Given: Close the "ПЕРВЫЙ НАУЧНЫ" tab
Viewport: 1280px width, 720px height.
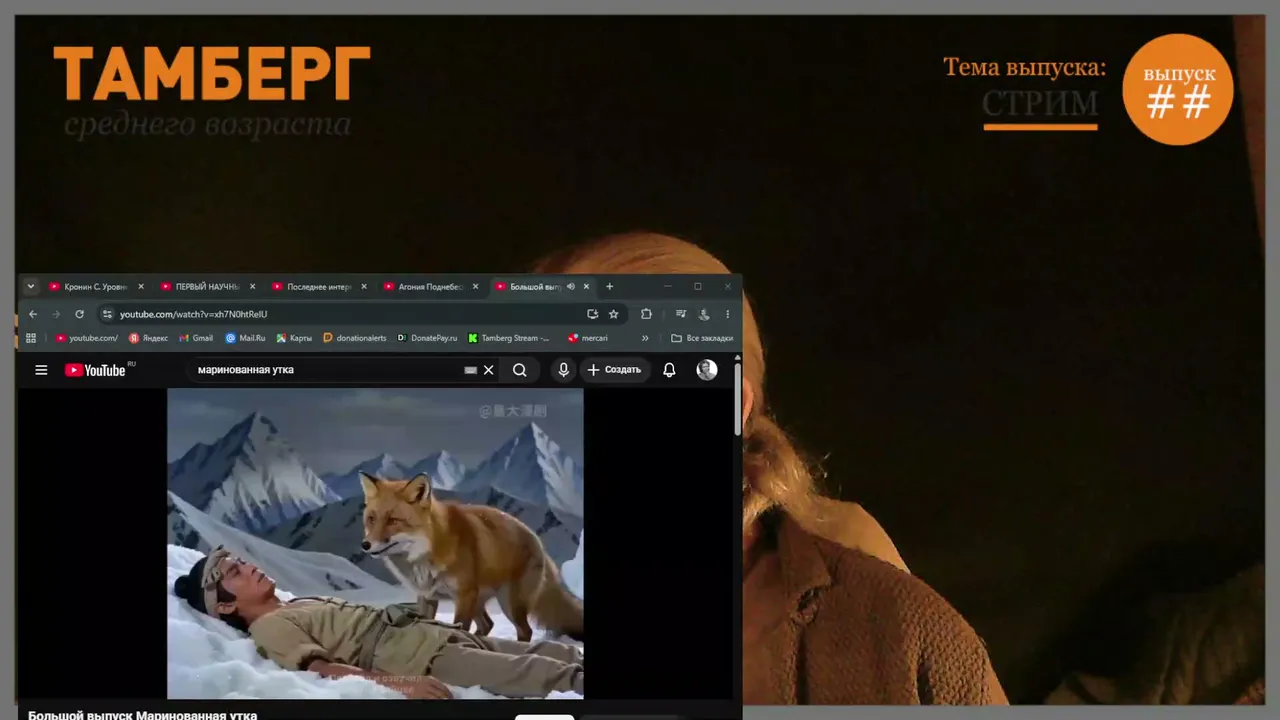Looking at the screenshot, I should pos(253,287).
